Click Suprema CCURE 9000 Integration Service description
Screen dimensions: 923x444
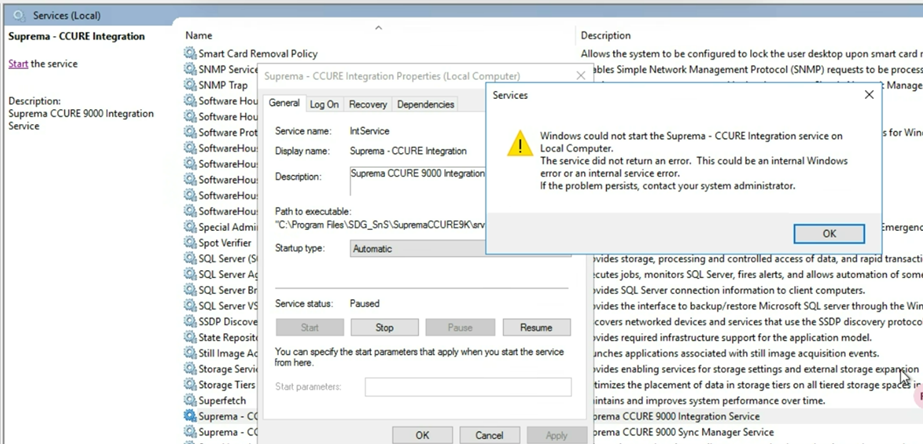[674, 416]
